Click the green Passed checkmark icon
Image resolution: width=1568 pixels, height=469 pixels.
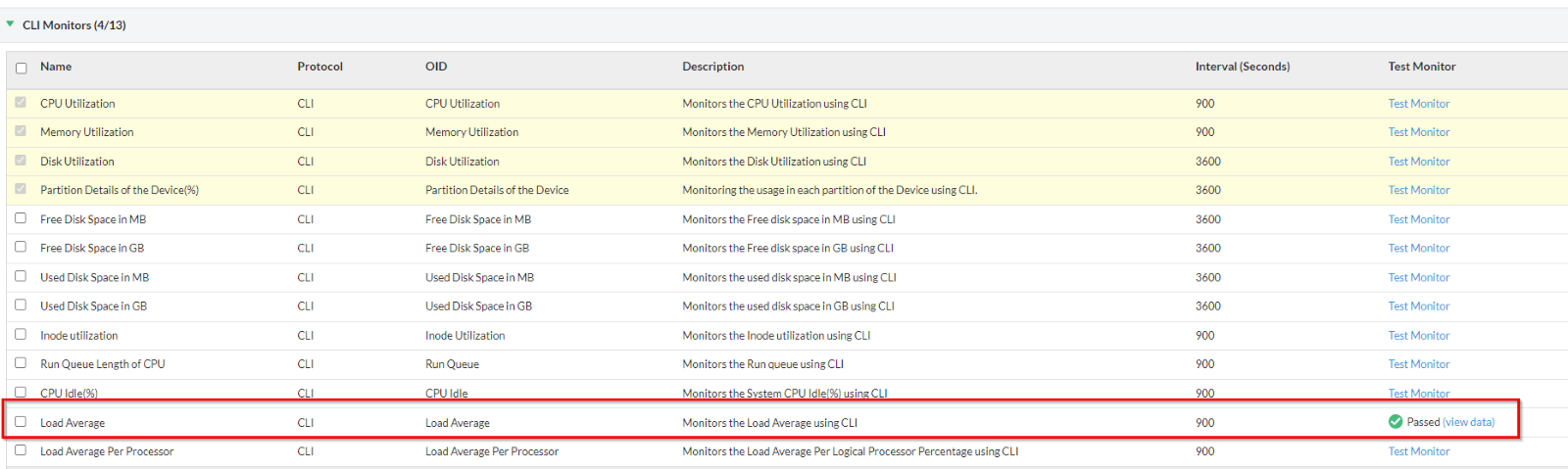click(1396, 422)
